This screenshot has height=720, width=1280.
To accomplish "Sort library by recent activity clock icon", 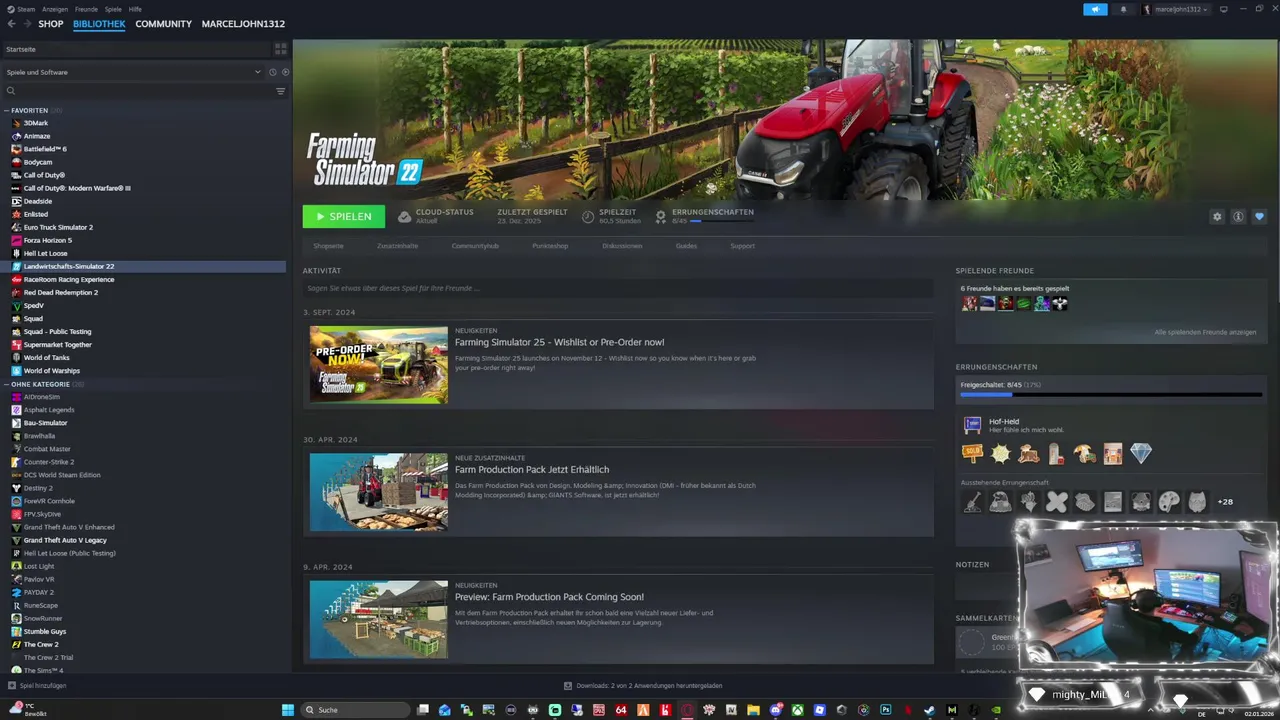I will point(272,72).
